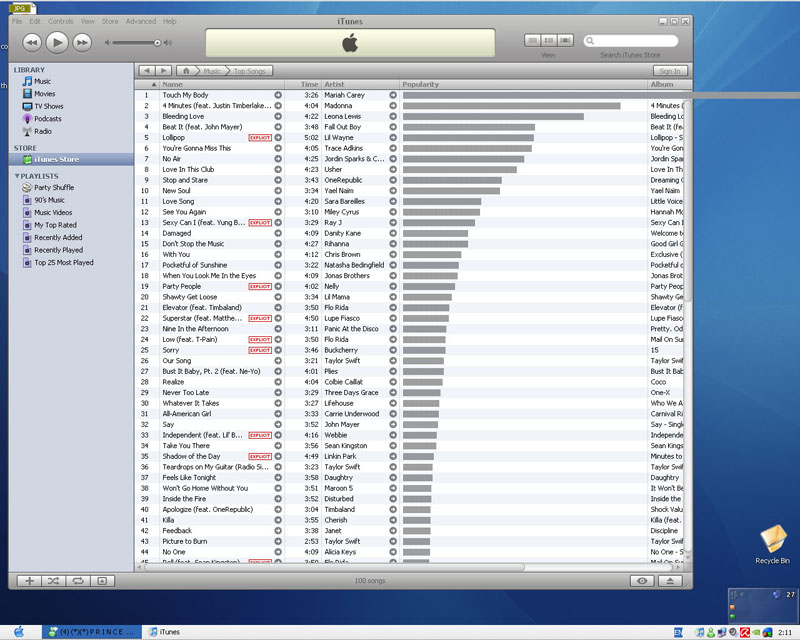Go forward in the iTunes Store
The image size is (800, 640).
164,71
